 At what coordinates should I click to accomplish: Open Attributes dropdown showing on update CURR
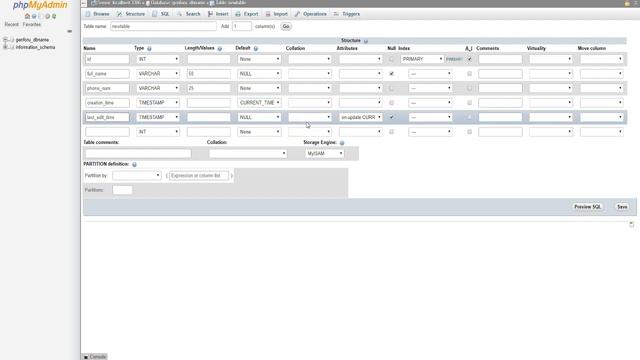click(x=360, y=117)
